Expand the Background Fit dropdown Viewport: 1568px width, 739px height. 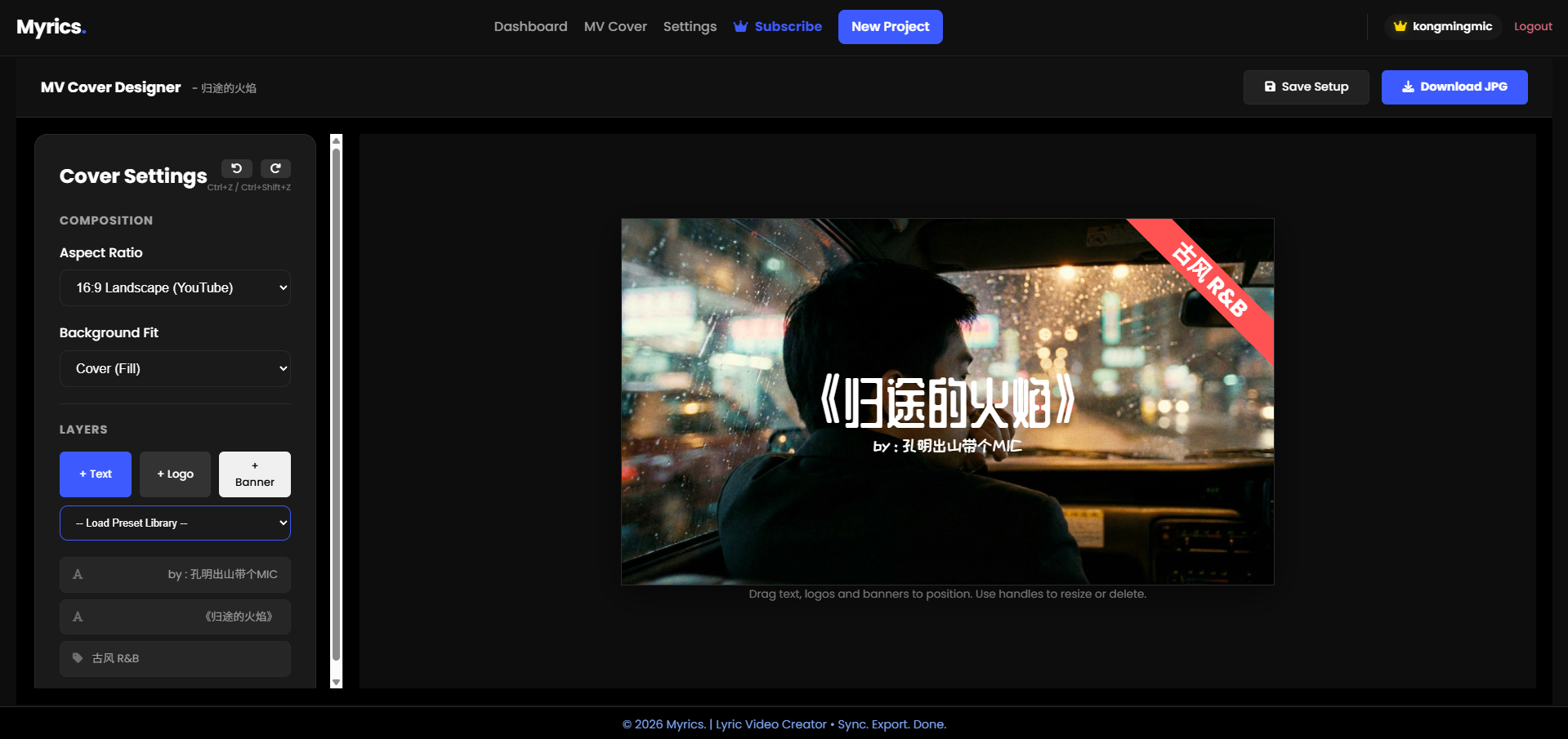pos(175,368)
